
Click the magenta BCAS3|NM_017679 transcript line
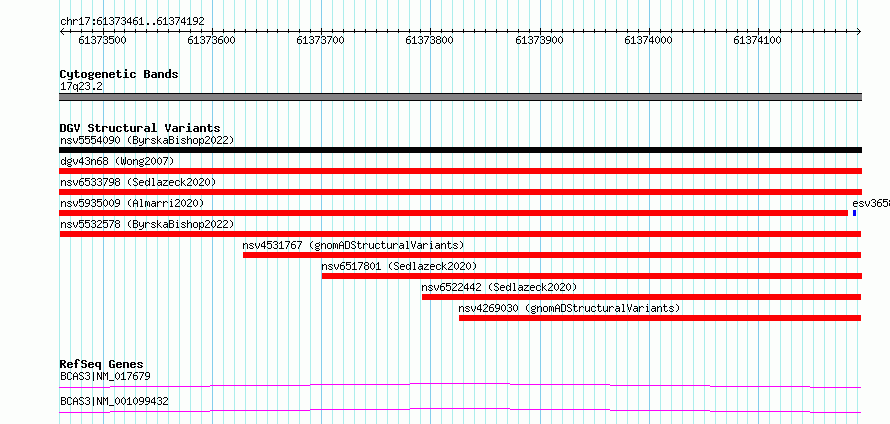click(x=460, y=386)
